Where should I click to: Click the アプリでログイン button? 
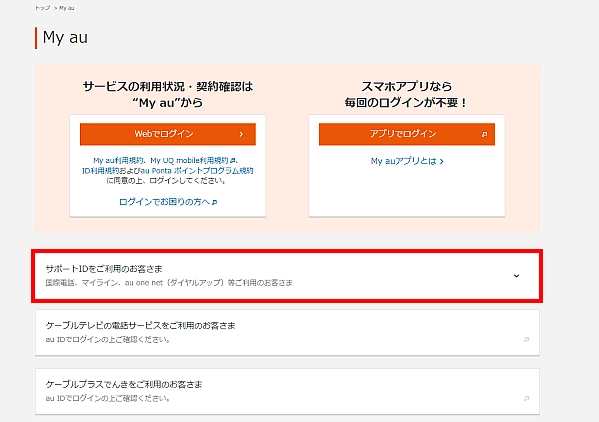pos(407,134)
